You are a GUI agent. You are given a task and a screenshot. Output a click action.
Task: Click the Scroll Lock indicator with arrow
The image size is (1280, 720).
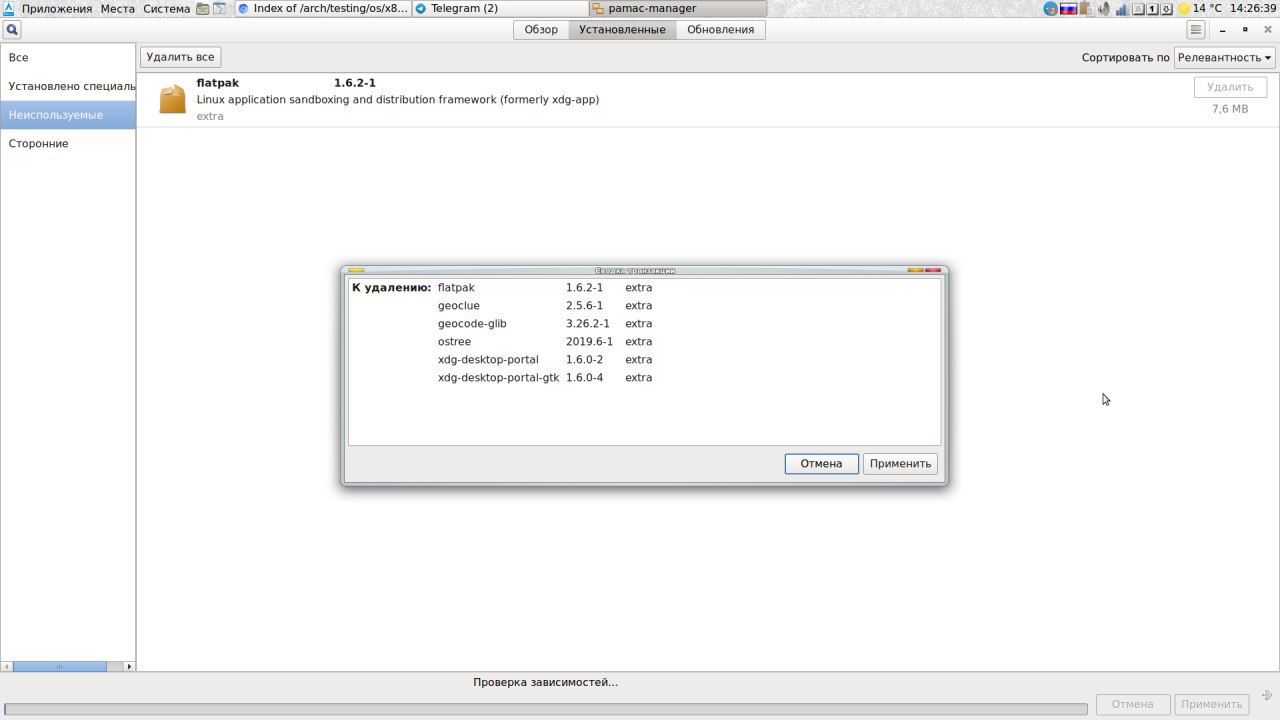pos(1167,9)
